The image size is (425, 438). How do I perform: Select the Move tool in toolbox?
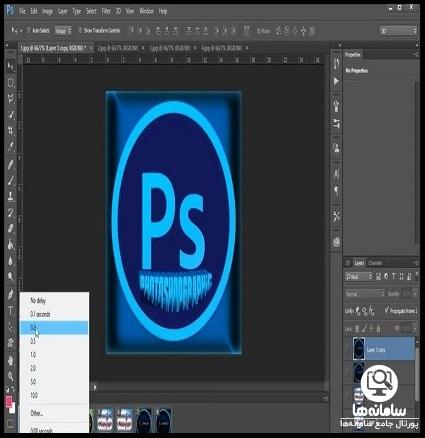coord(11,67)
